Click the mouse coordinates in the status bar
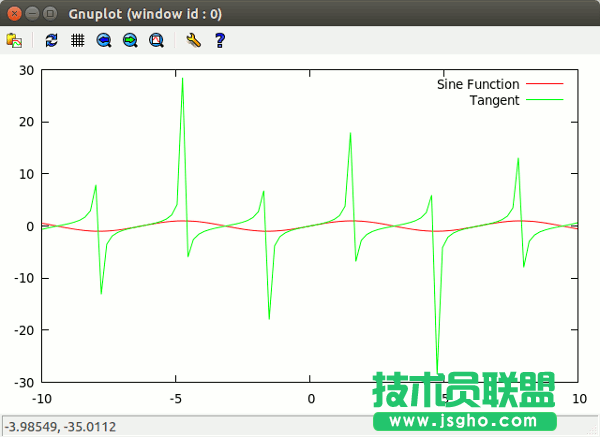Viewport: 600px width, 437px height. click(x=60, y=427)
